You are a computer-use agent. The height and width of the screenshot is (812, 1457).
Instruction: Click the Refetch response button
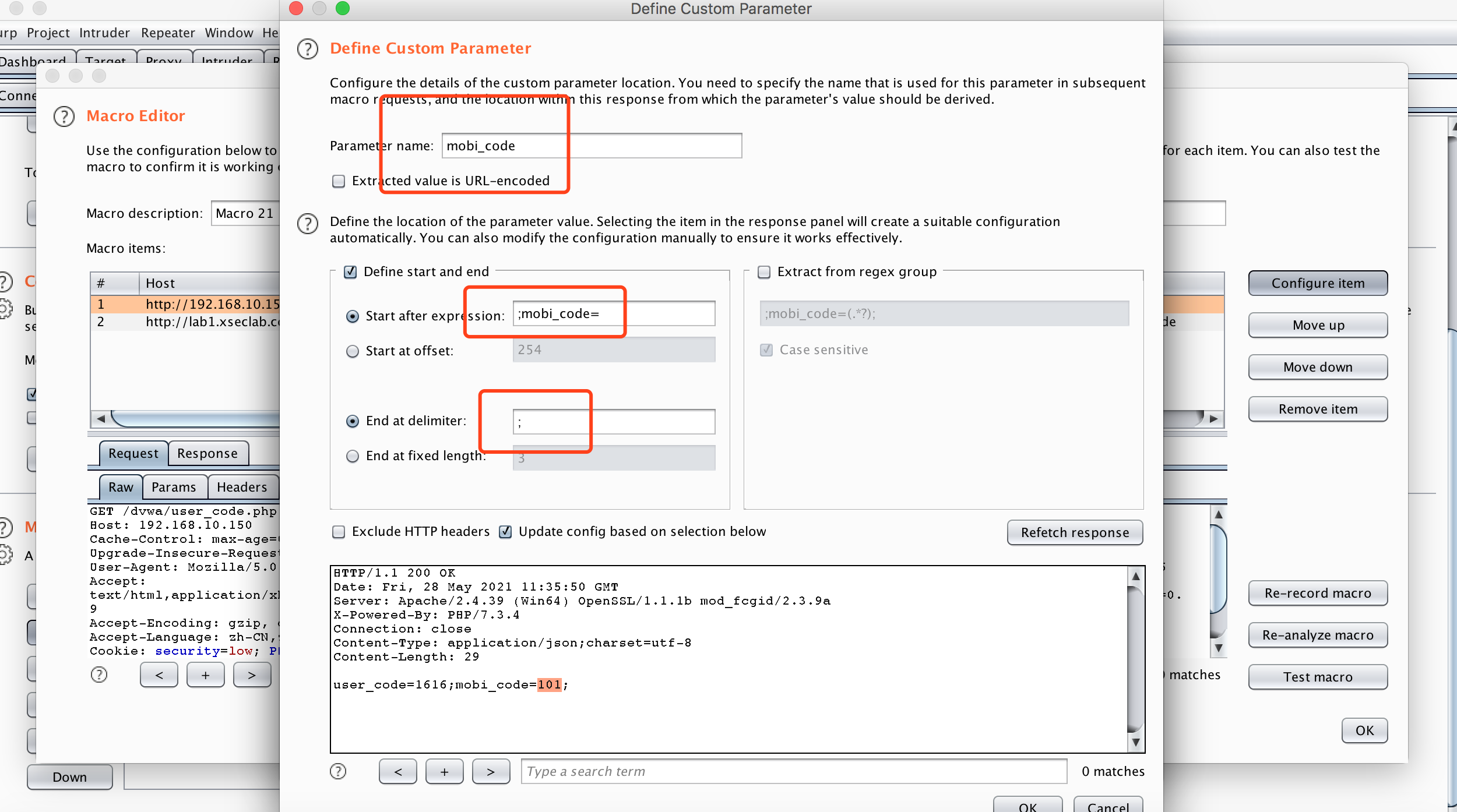click(x=1074, y=532)
